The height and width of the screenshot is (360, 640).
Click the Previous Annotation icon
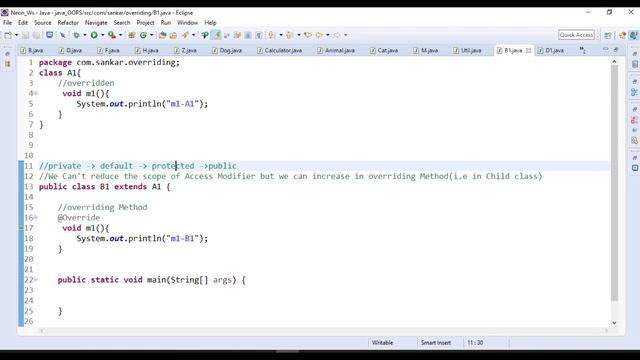pyautogui.click(x=289, y=35)
